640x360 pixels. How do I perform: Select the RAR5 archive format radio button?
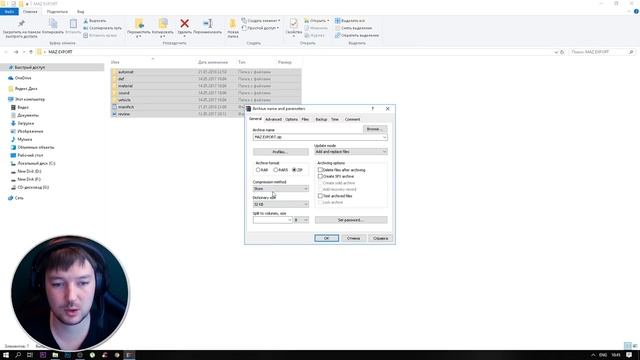276,170
